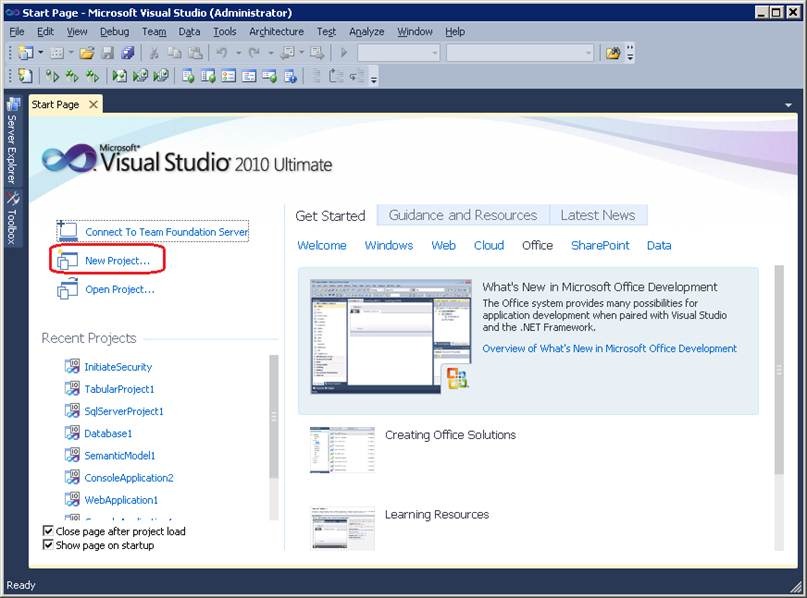Click the Add New Item toolbar icon

click(57, 52)
